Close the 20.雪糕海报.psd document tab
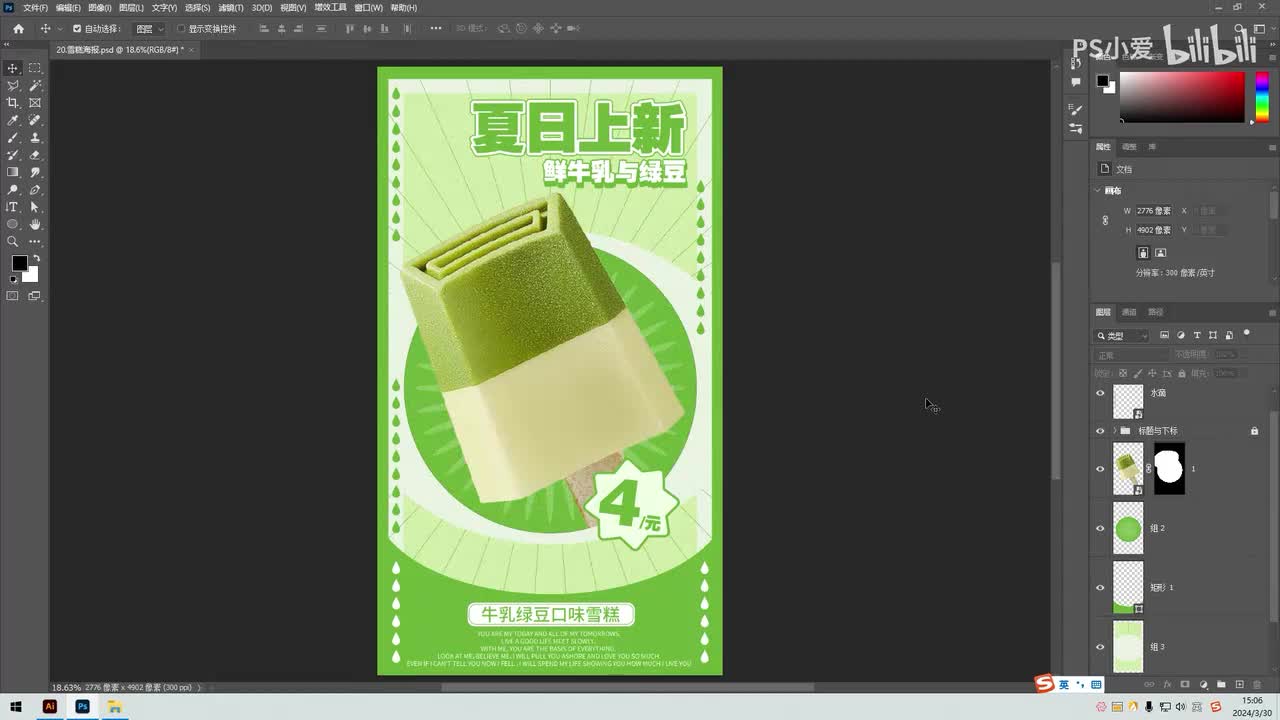 [x=190, y=49]
